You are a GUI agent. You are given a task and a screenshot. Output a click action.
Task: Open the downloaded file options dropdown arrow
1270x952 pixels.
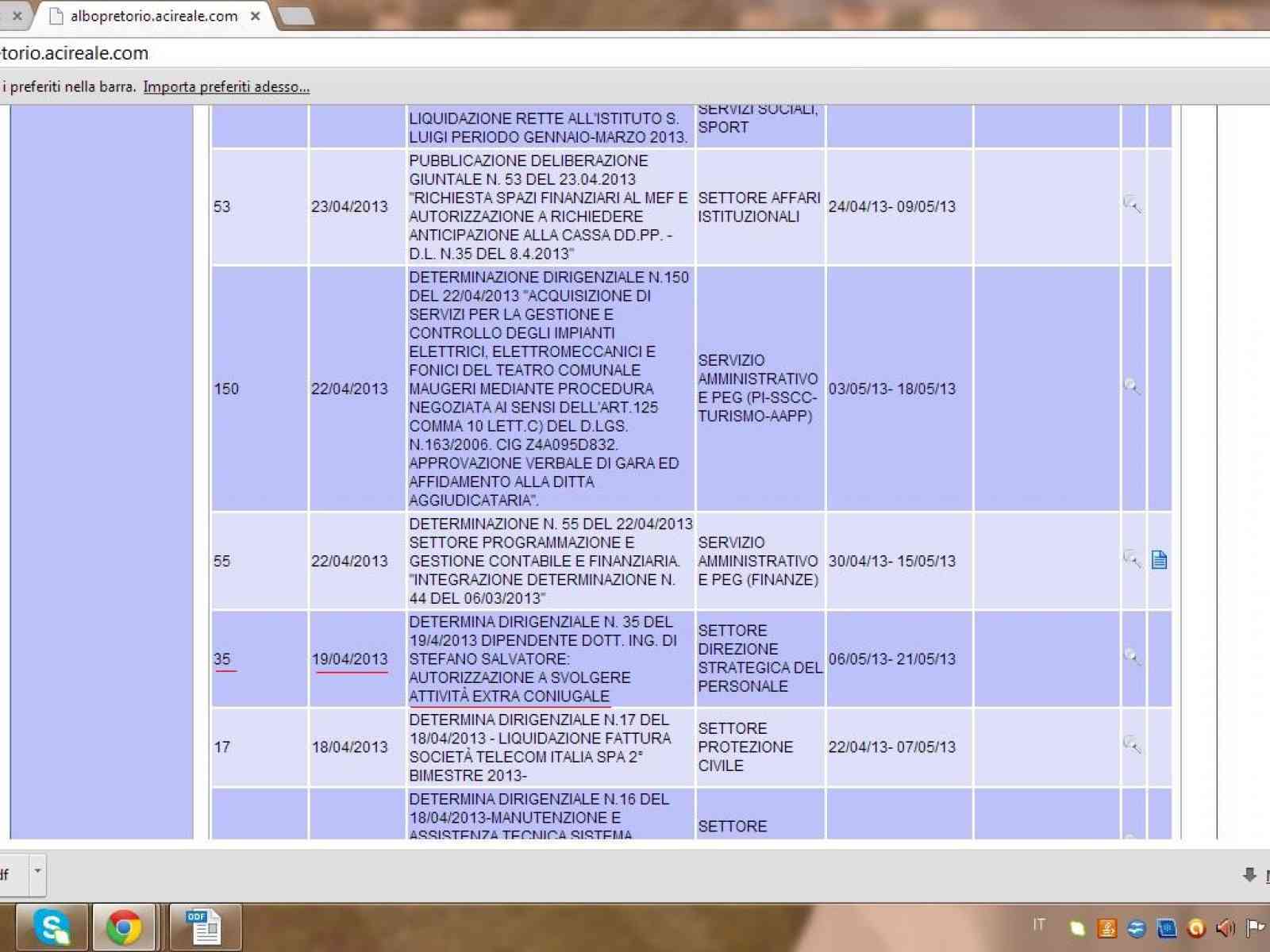pos(37,870)
